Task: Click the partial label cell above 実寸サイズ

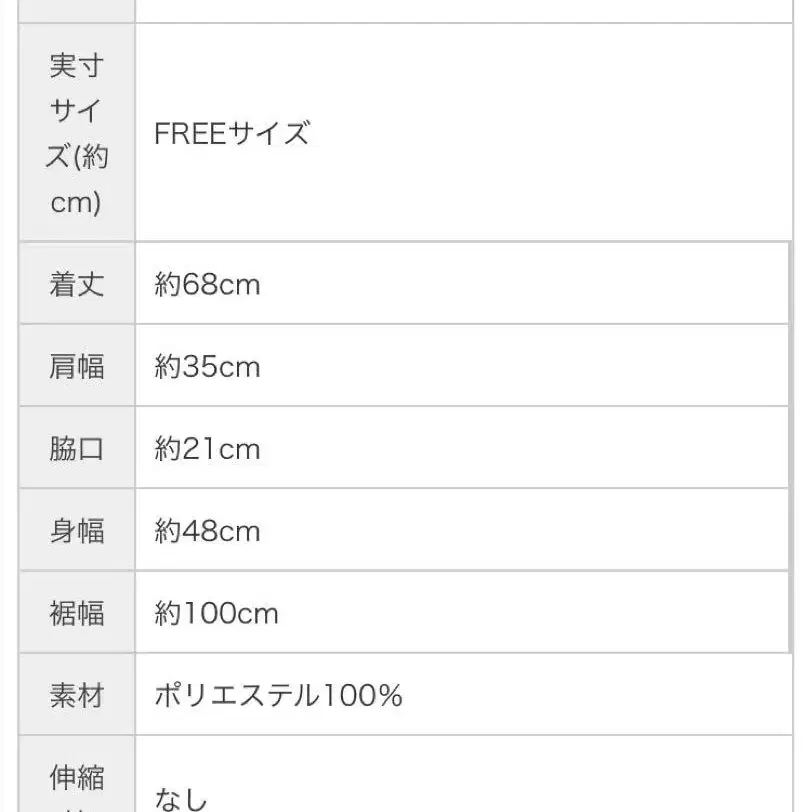Action: (x=76, y=10)
